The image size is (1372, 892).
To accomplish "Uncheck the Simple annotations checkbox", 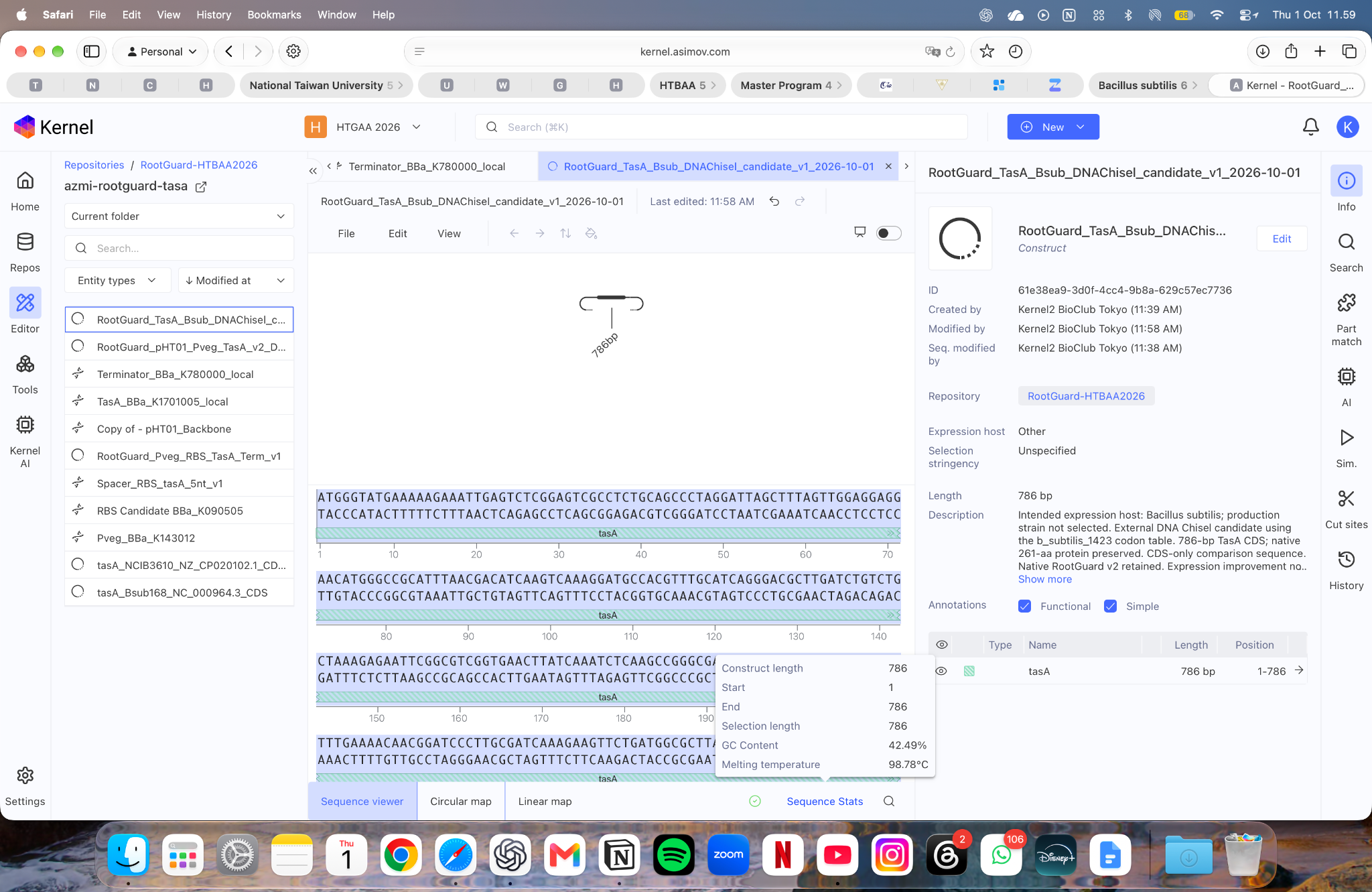I will (1110, 606).
